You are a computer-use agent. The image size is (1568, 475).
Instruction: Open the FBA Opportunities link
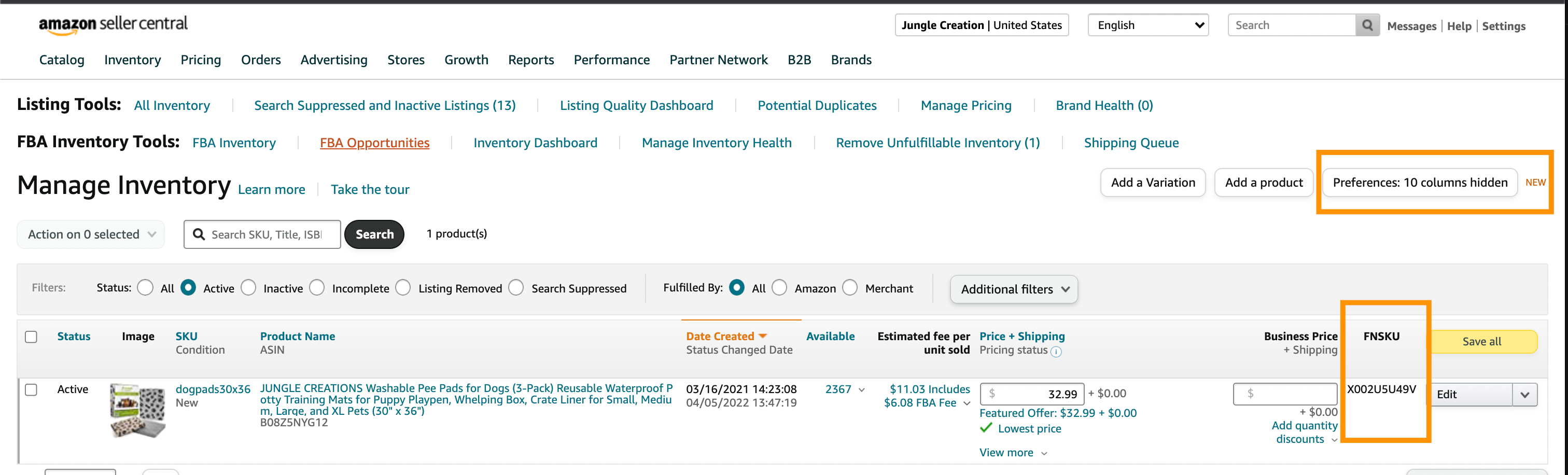click(x=375, y=143)
